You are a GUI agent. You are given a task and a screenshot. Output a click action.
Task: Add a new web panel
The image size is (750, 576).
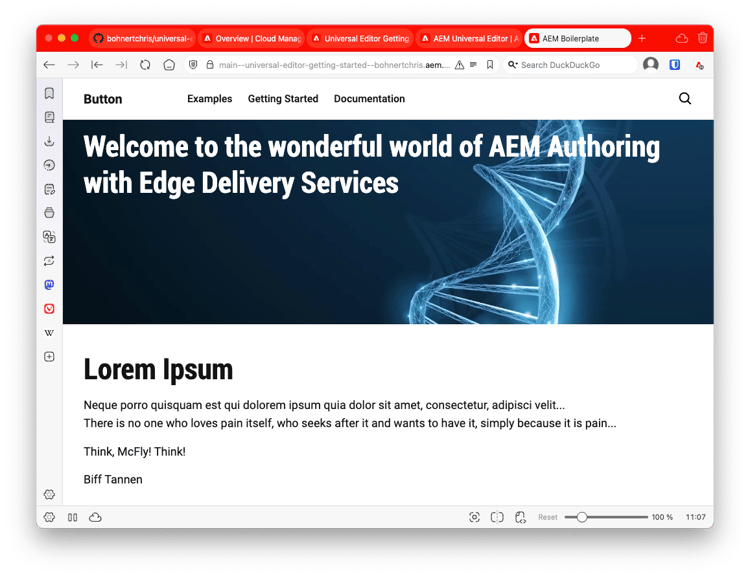tap(49, 356)
